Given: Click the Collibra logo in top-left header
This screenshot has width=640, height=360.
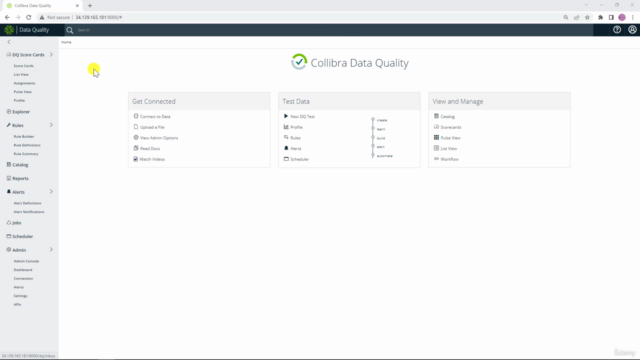Looking at the screenshot, I should [9, 30].
